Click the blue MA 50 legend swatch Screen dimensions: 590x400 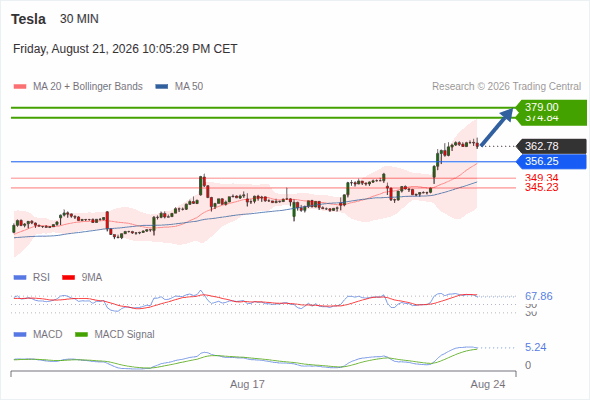(161, 87)
